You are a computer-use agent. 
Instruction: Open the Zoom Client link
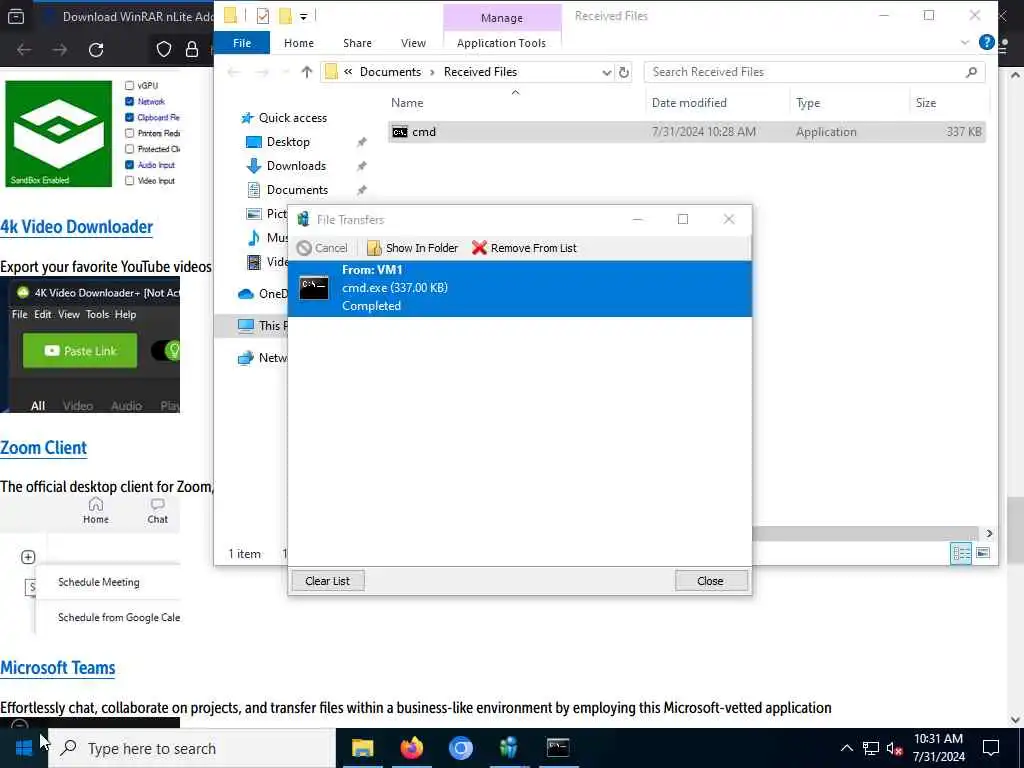coord(43,448)
